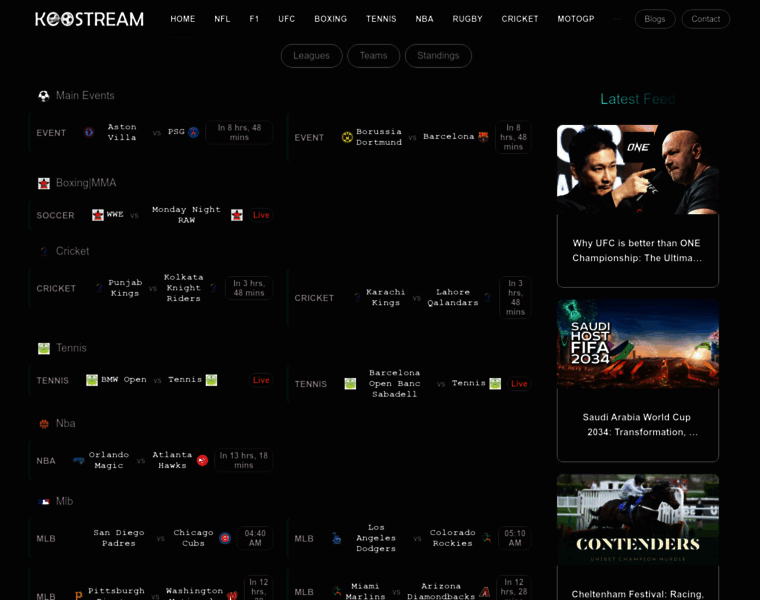This screenshot has width=760, height=600.
Task: Open Magic vs Hawks countdown badge
Action: pos(243,460)
